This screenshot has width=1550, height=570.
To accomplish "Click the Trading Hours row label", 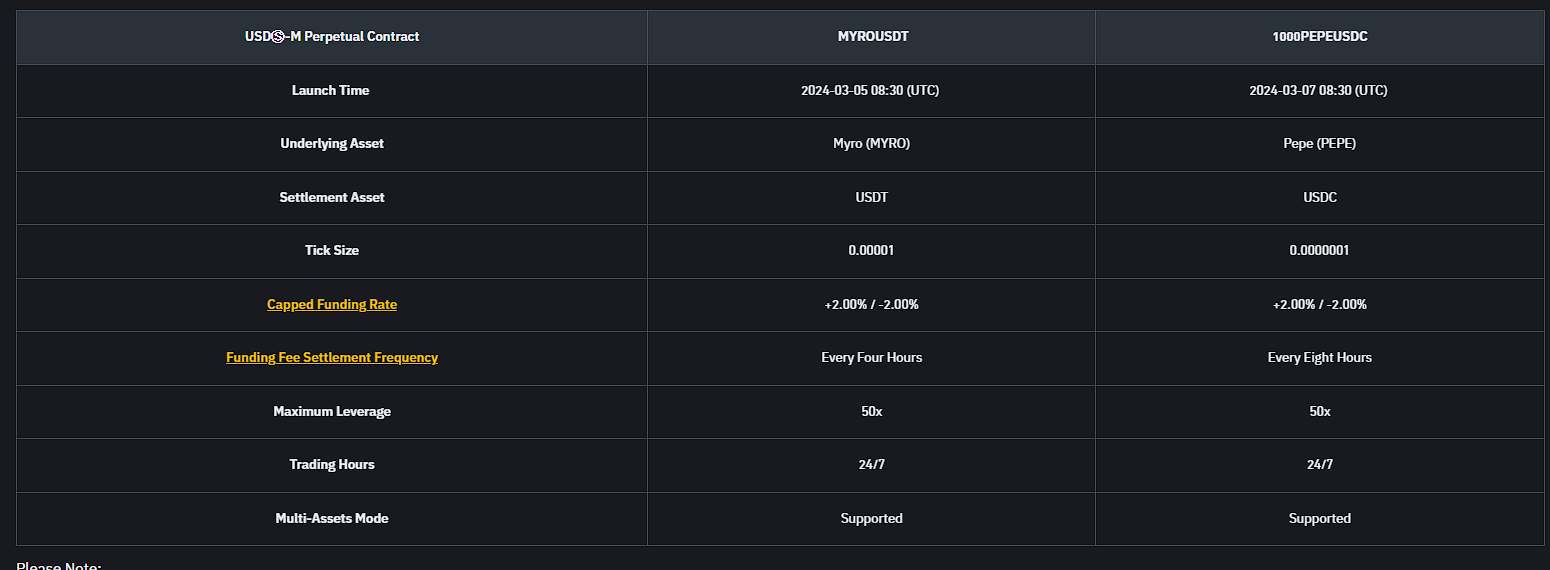I will 331,464.
